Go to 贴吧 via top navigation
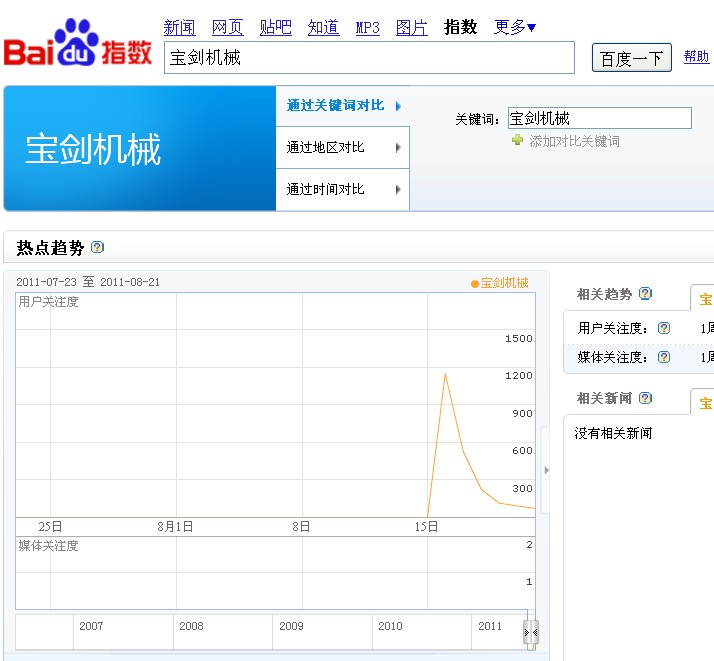 275,27
